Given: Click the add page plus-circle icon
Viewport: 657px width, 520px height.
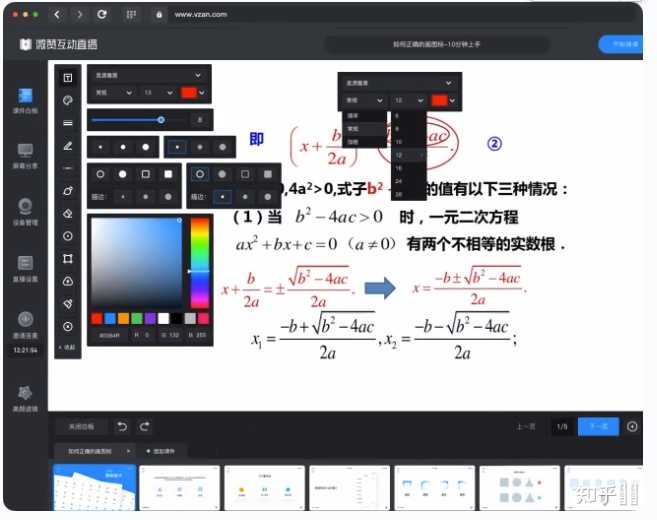Looking at the screenshot, I should click(632, 427).
